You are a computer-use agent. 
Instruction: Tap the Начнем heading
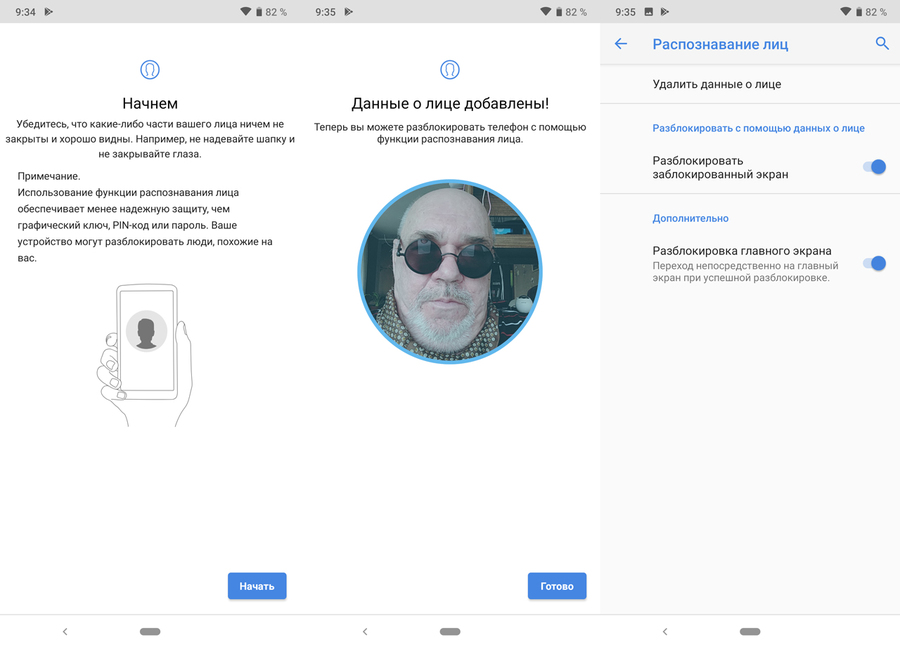point(150,103)
